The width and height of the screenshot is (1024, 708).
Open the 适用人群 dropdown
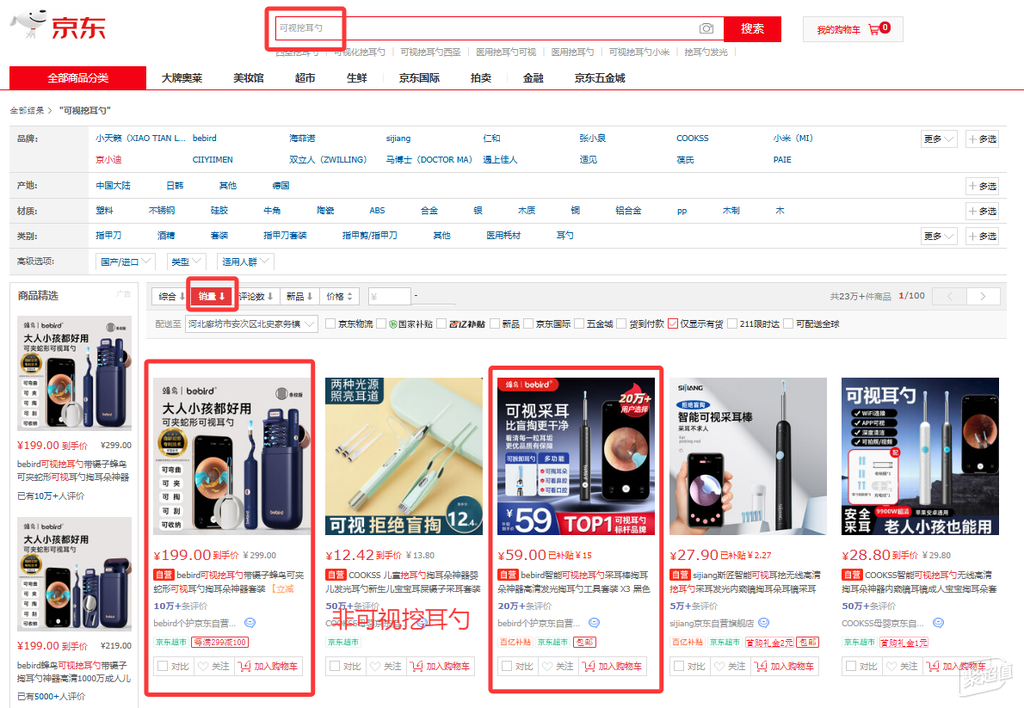245,262
